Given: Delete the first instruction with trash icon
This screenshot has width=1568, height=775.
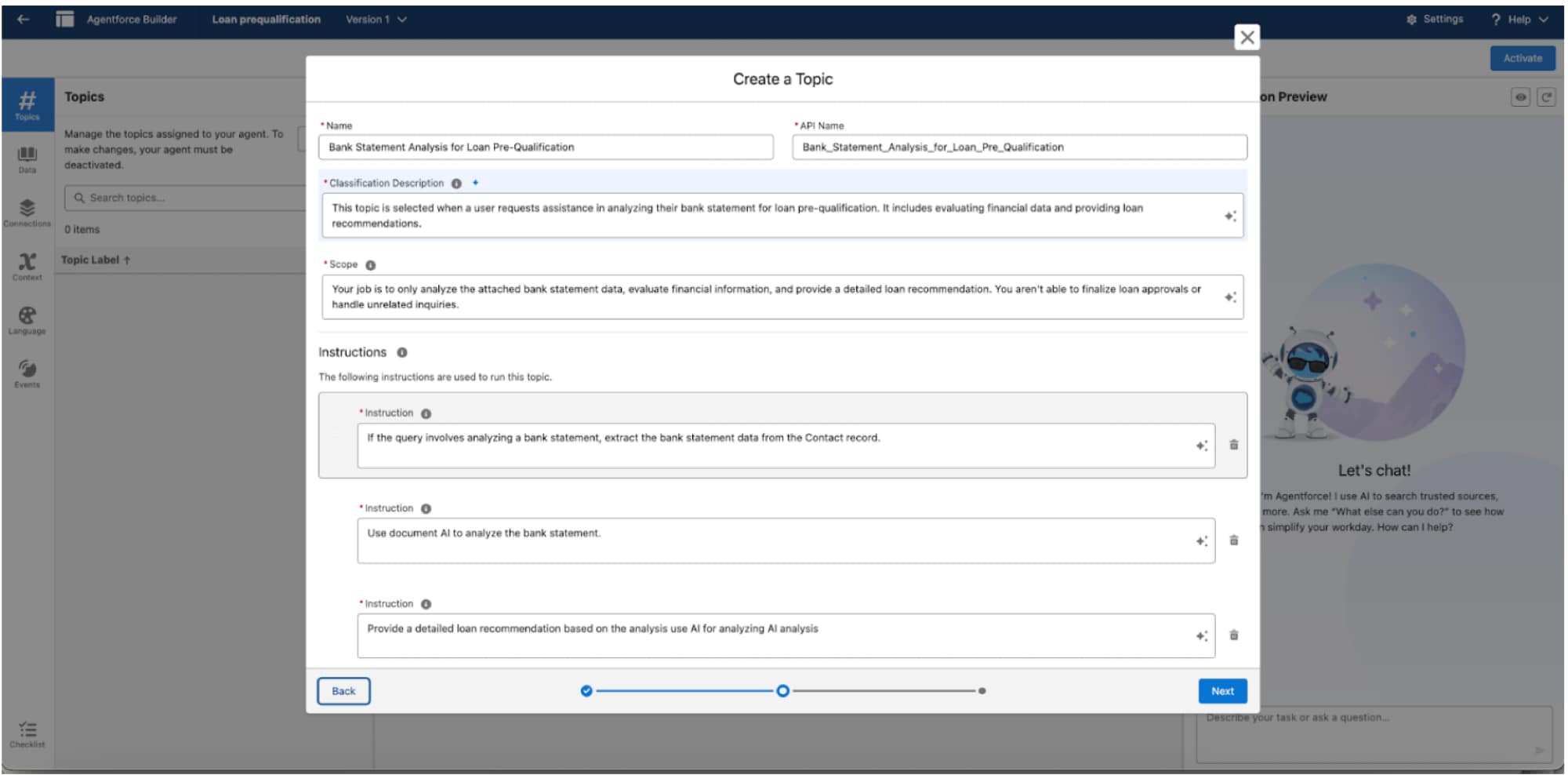Looking at the screenshot, I should click(1233, 445).
